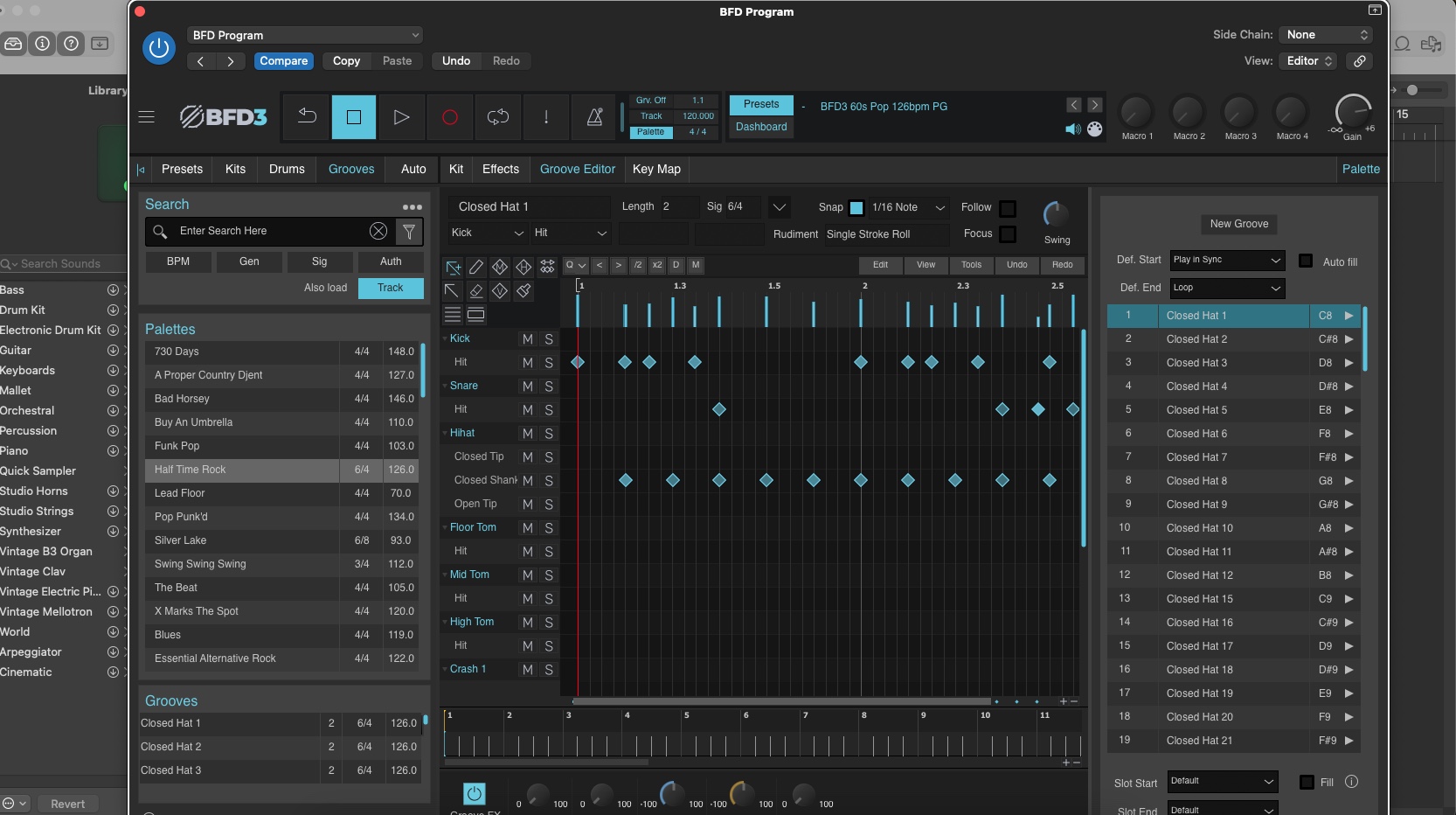Switch to the Drums tab

[x=287, y=170]
